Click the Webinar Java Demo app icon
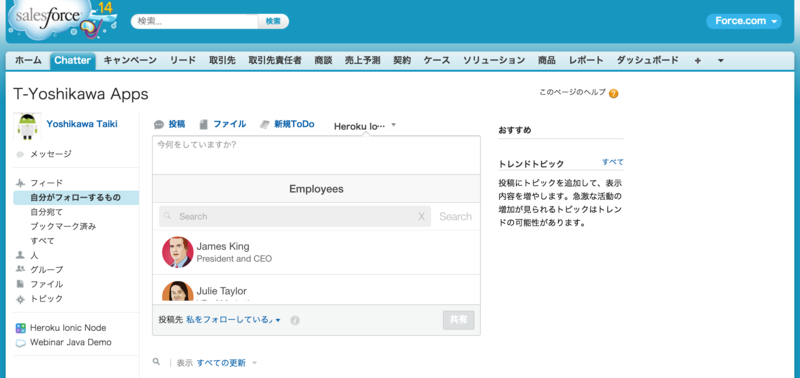 (x=20, y=343)
